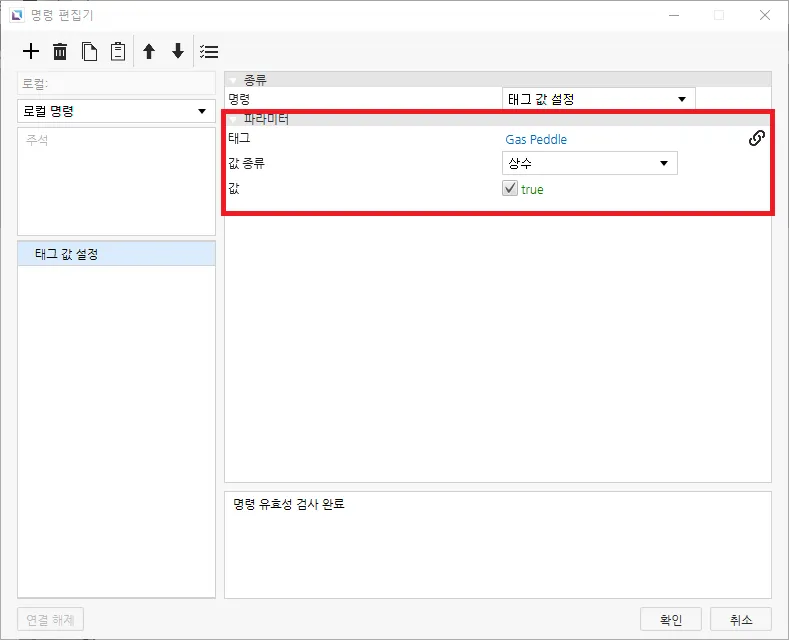
Task: Click the link icon beside Gas Peddle
Action: [x=757, y=139]
